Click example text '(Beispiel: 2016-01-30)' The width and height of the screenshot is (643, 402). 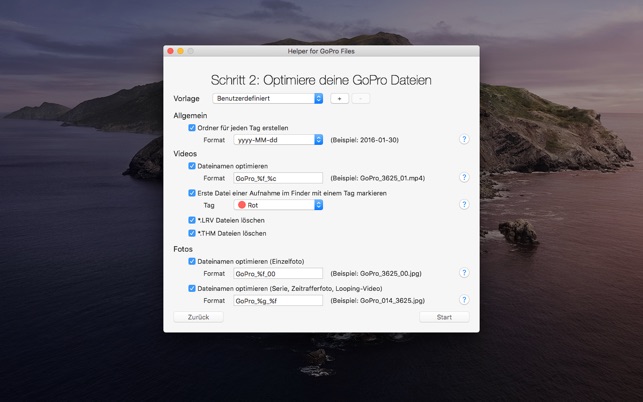coord(365,140)
